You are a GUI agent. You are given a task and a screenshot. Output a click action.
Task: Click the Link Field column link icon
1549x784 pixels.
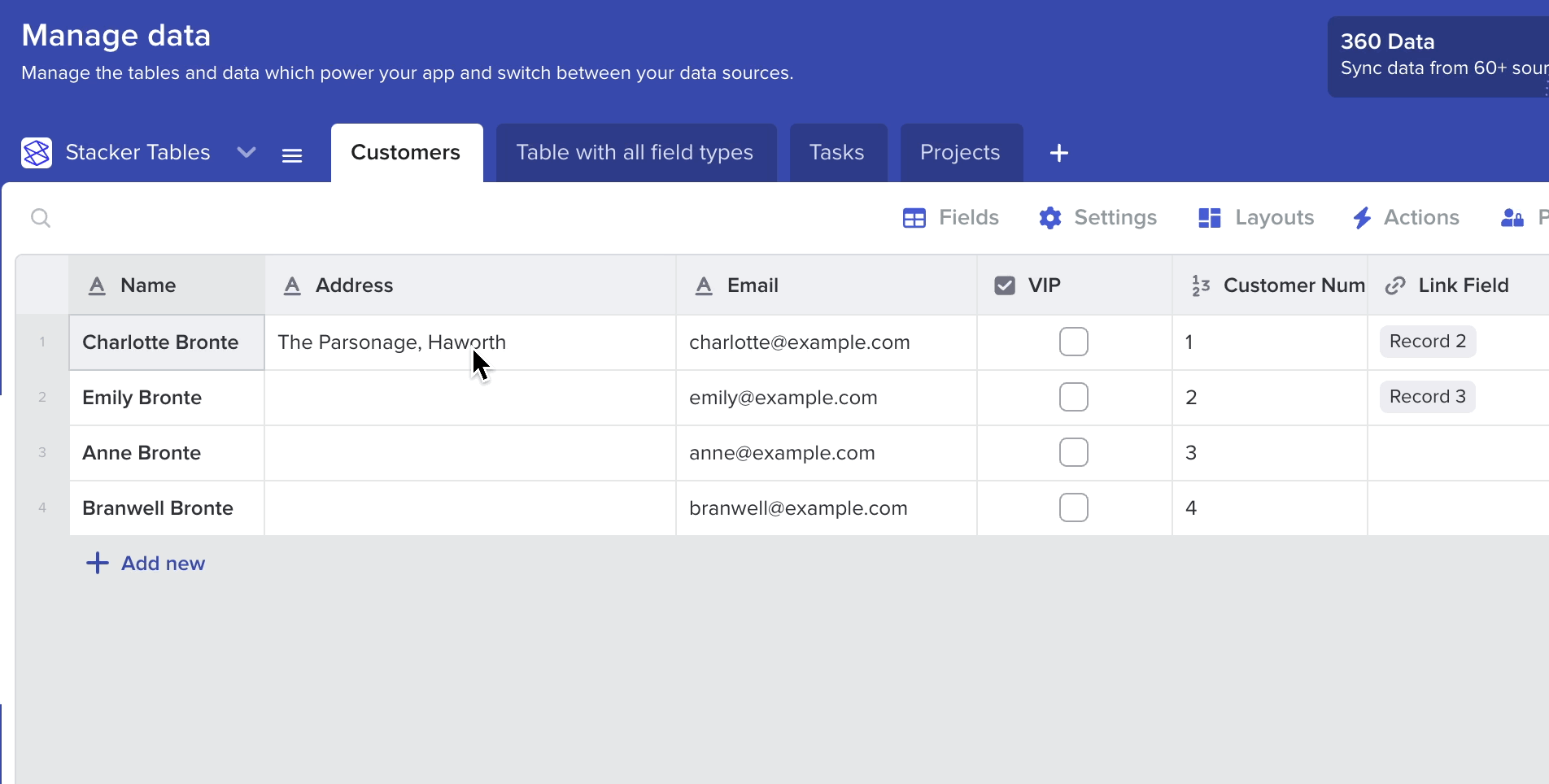click(1395, 285)
